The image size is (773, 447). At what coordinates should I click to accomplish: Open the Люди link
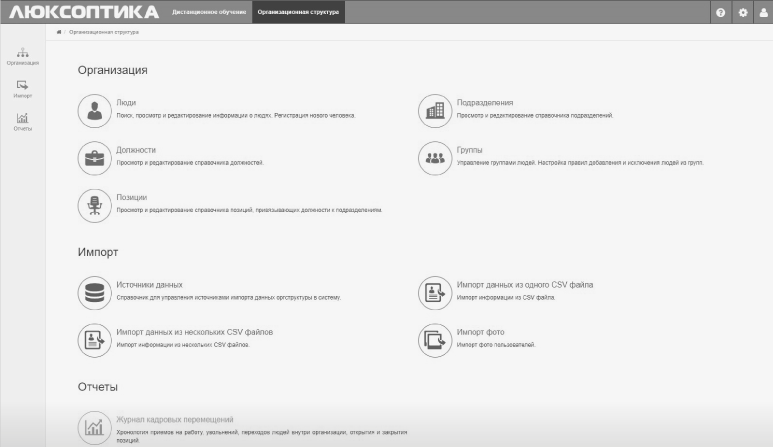[x=126, y=103]
